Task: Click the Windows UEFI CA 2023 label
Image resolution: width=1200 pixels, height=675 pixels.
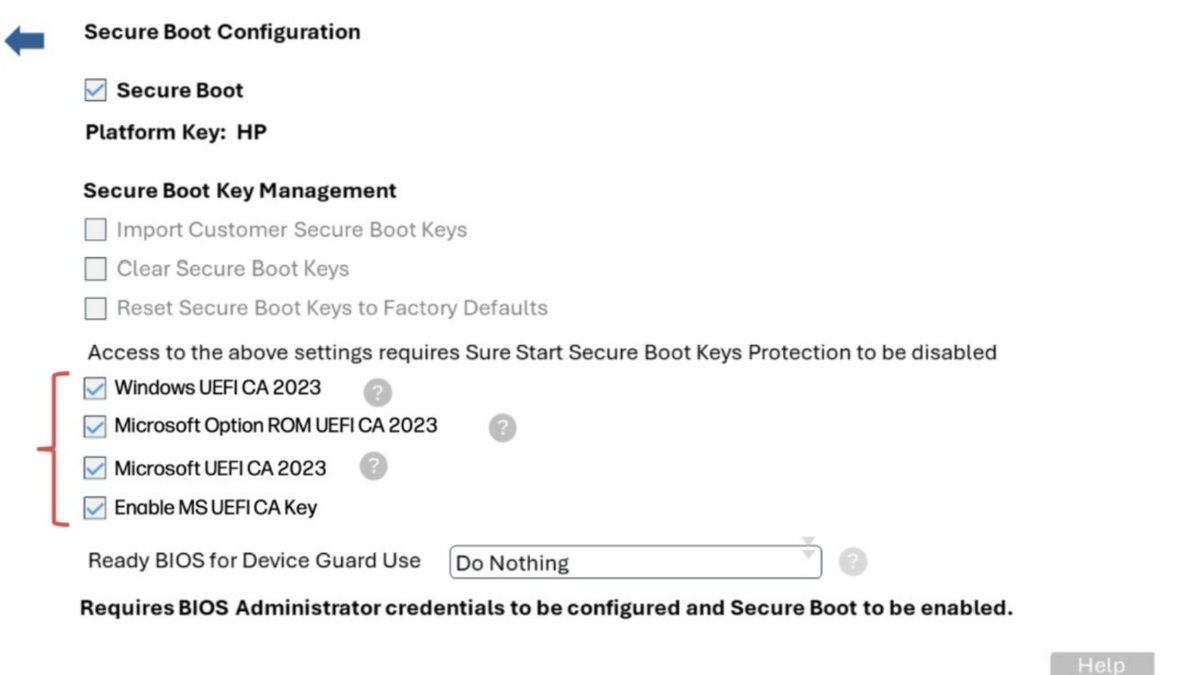Action: click(218, 387)
